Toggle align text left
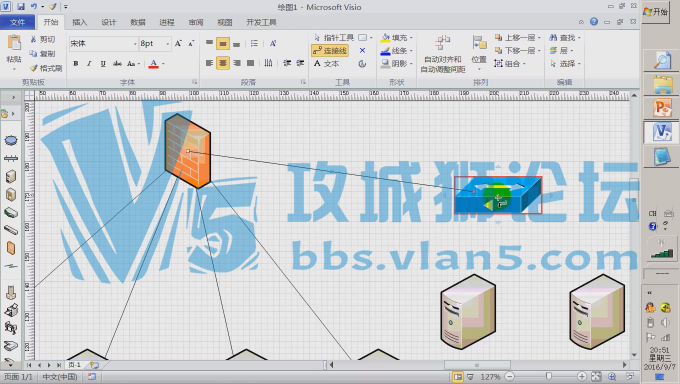The height and width of the screenshot is (384, 680). 209,63
